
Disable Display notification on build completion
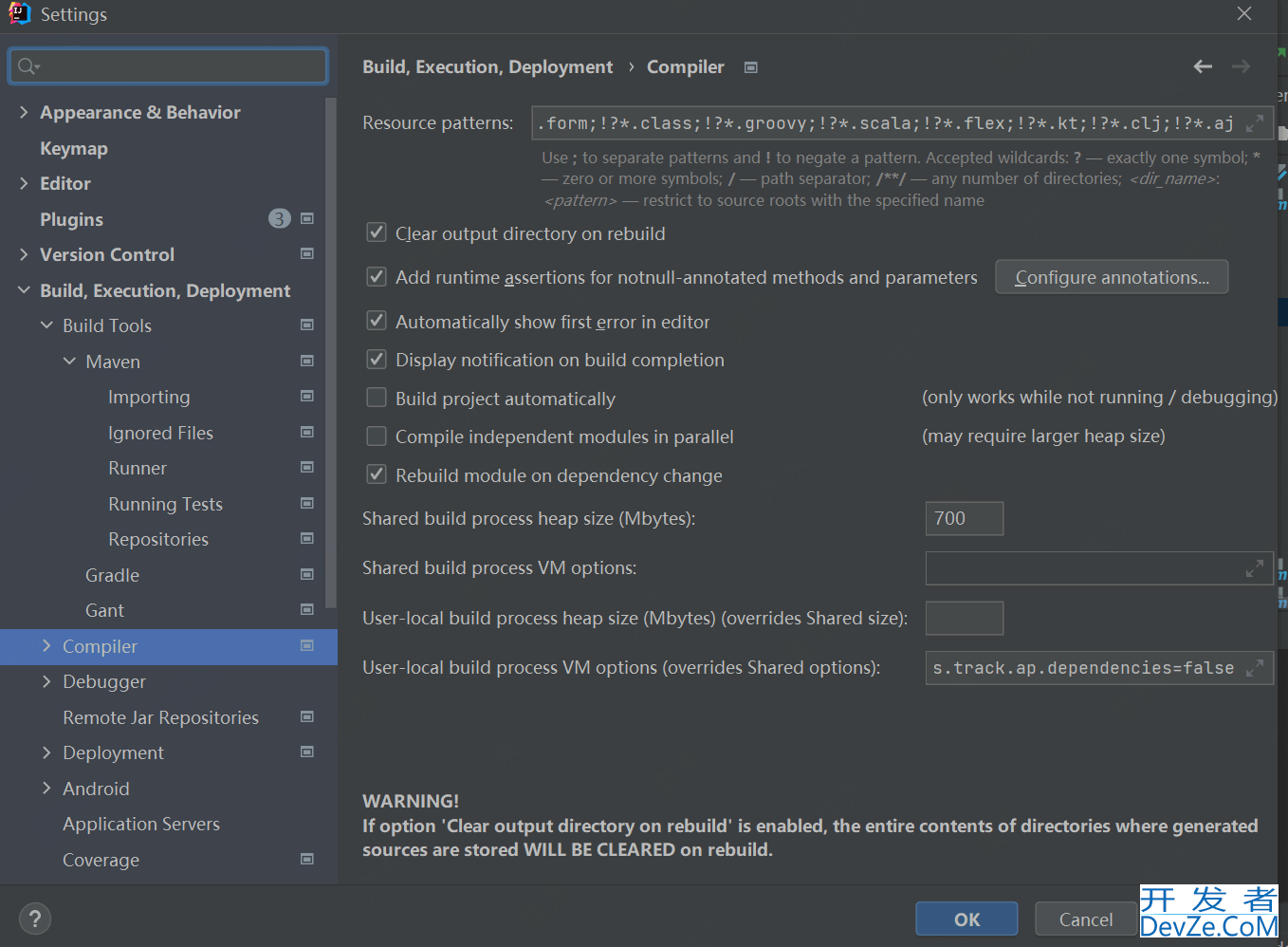(x=377, y=359)
